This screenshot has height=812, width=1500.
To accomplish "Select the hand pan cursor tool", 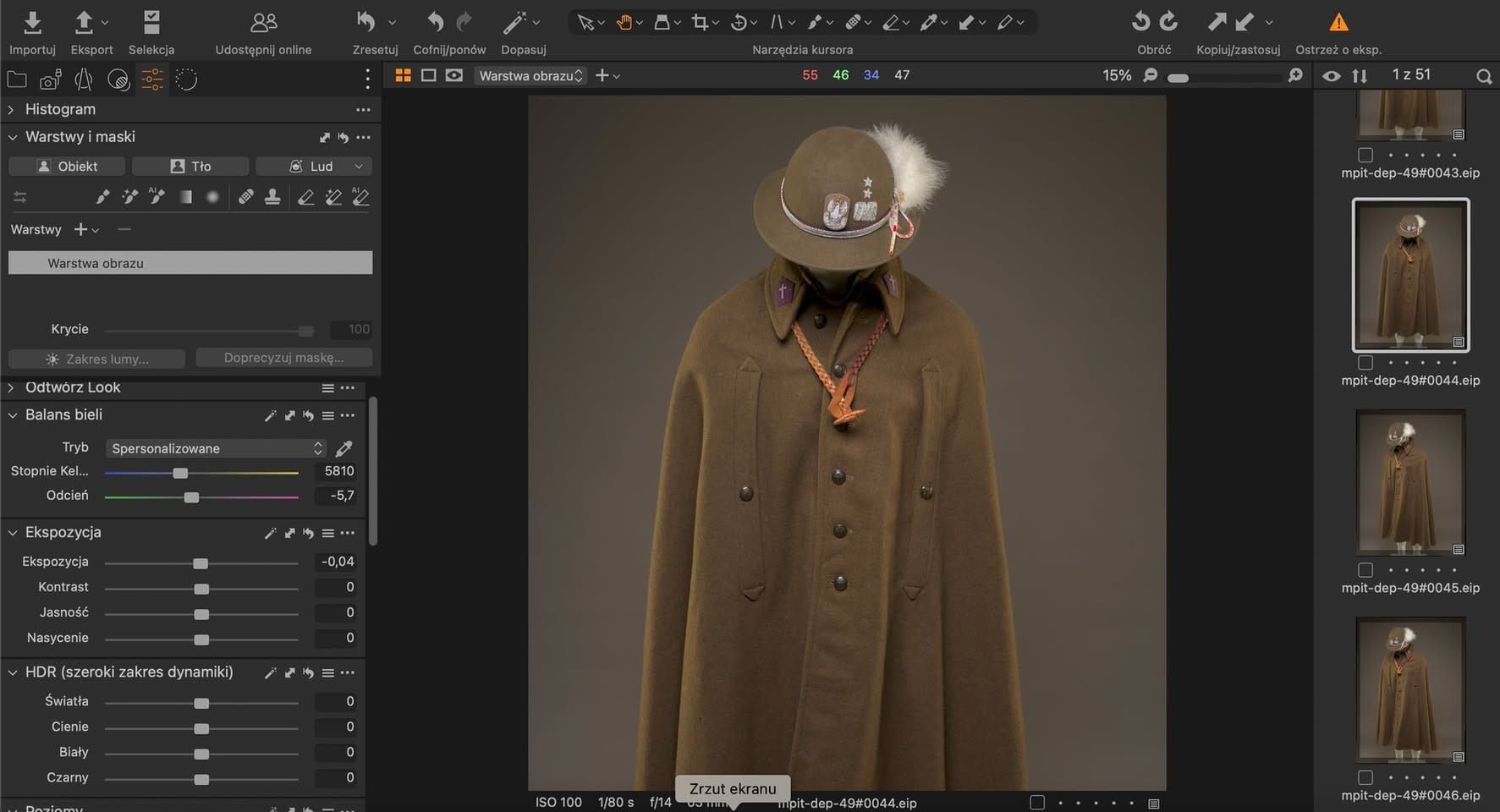I will point(624,23).
